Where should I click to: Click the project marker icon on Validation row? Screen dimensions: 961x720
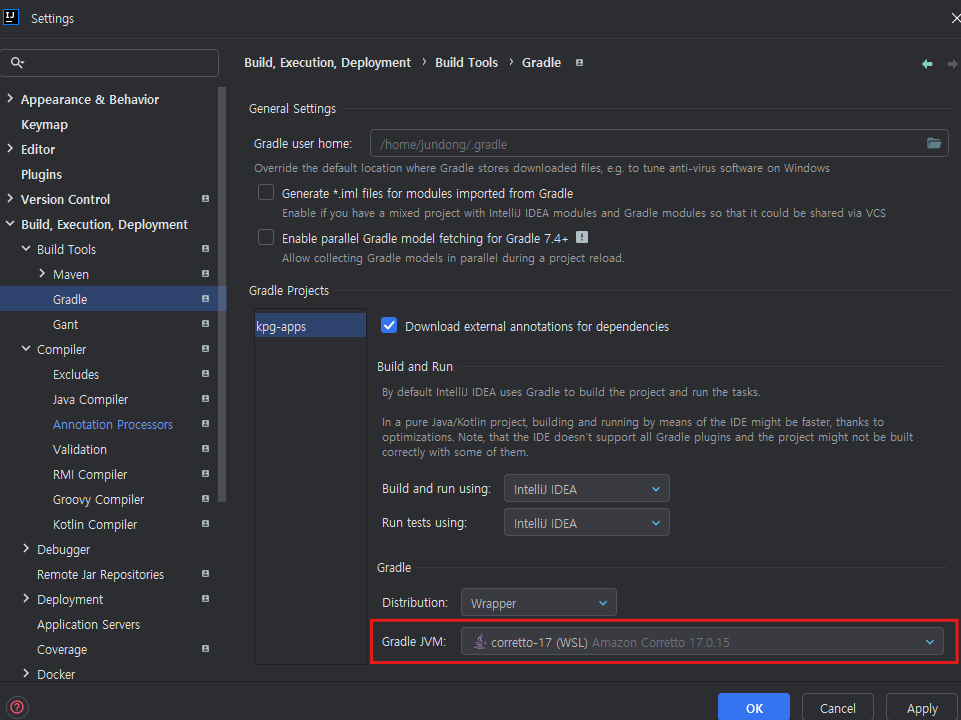pos(205,449)
